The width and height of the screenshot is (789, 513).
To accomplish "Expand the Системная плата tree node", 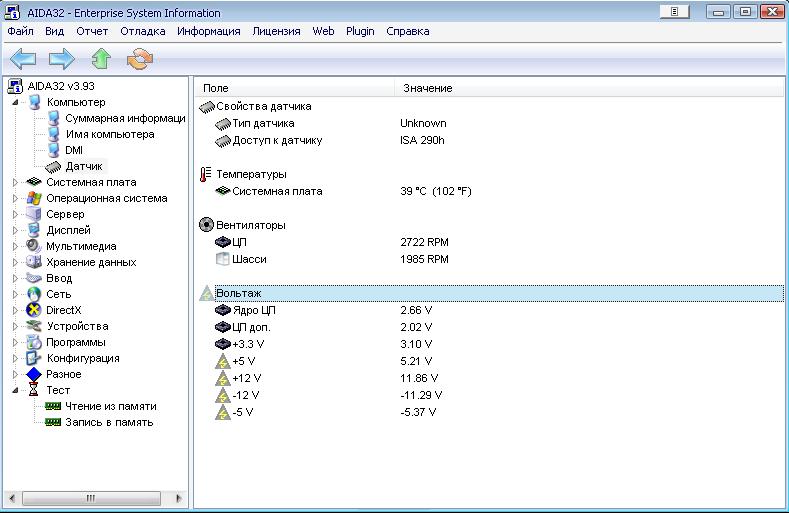I will [15, 182].
